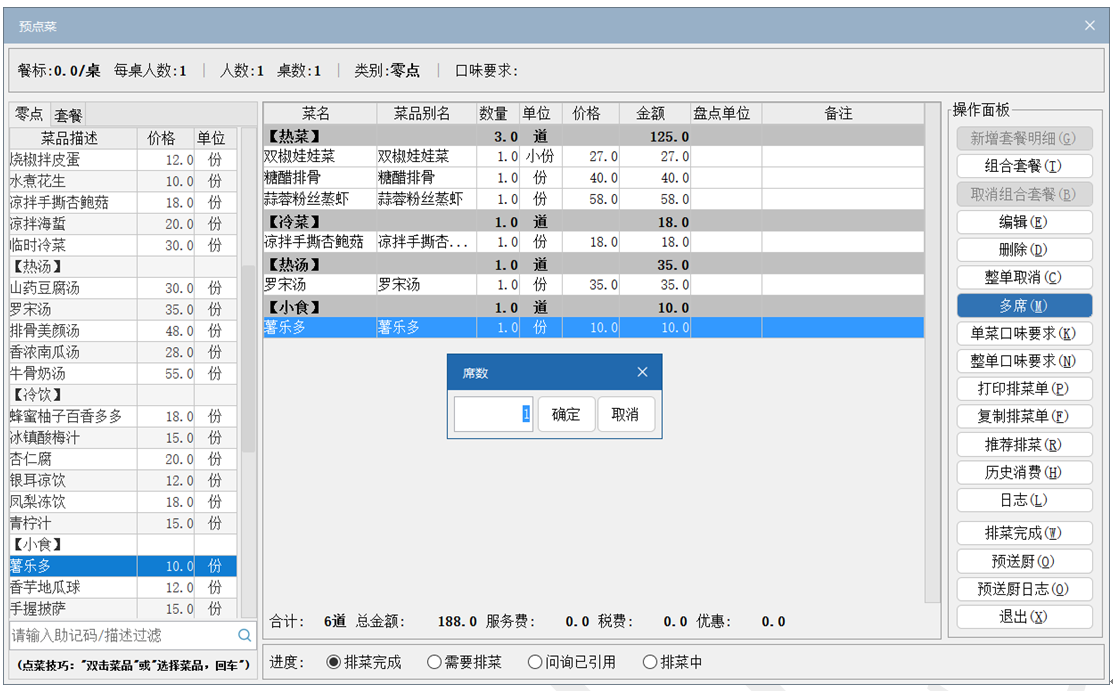Click the 备注 column header
1113x691 pixels.
tap(843, 114)
